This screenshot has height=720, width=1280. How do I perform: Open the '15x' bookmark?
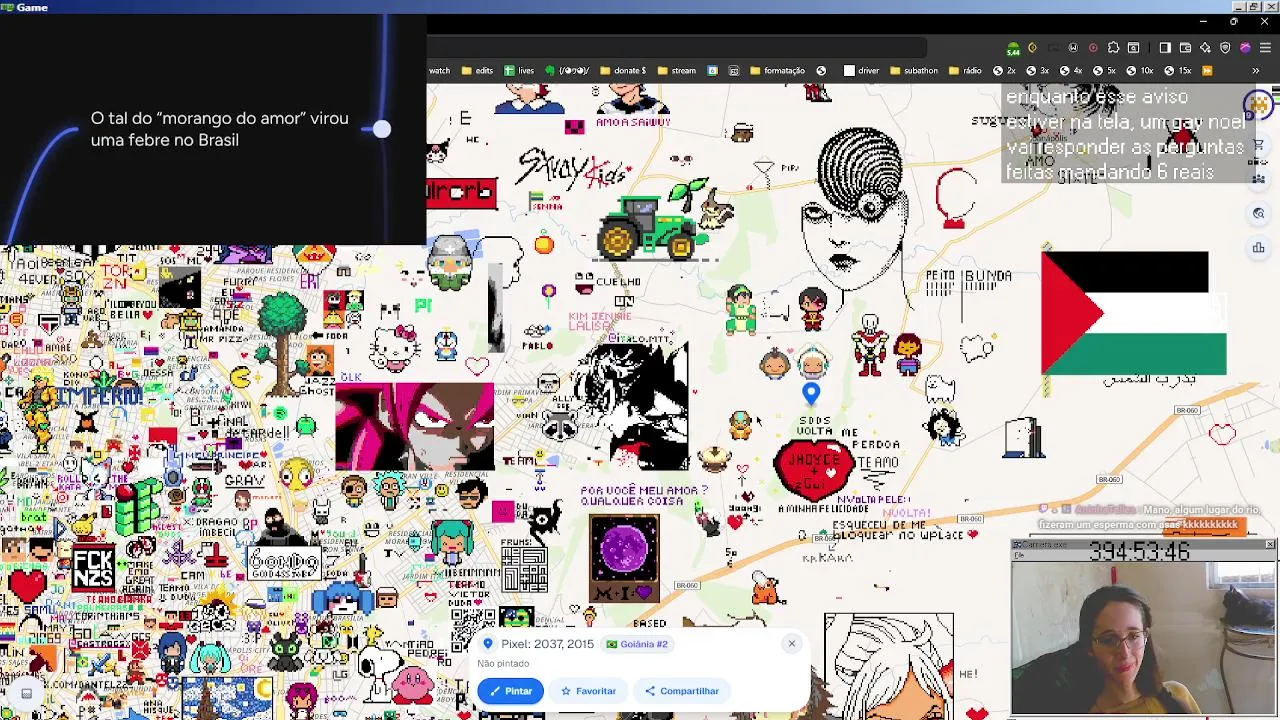pos(1177,71)
